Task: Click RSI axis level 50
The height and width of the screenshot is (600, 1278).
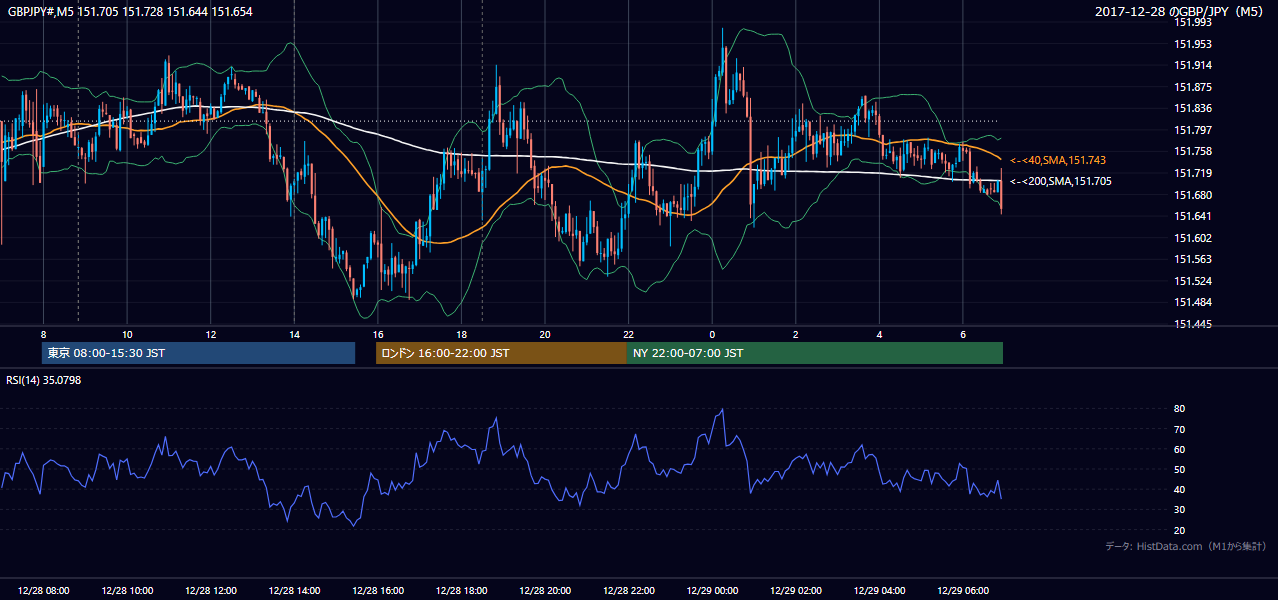Action: 1180,469
